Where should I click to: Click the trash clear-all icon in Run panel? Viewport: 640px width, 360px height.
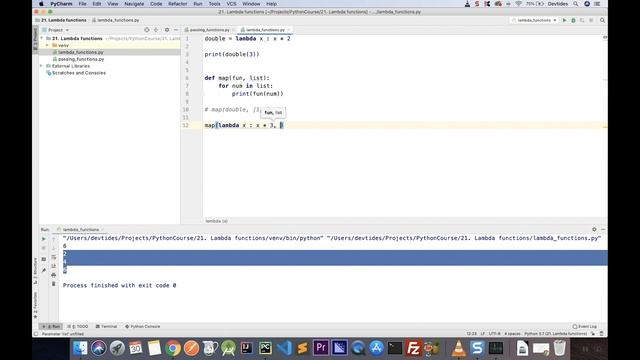53,284
